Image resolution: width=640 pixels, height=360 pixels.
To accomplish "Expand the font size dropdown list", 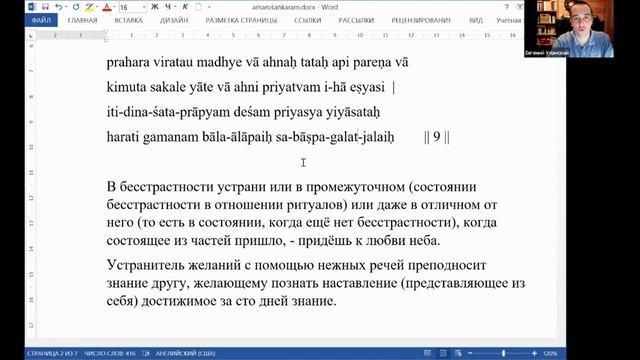I will pos(144,7).
